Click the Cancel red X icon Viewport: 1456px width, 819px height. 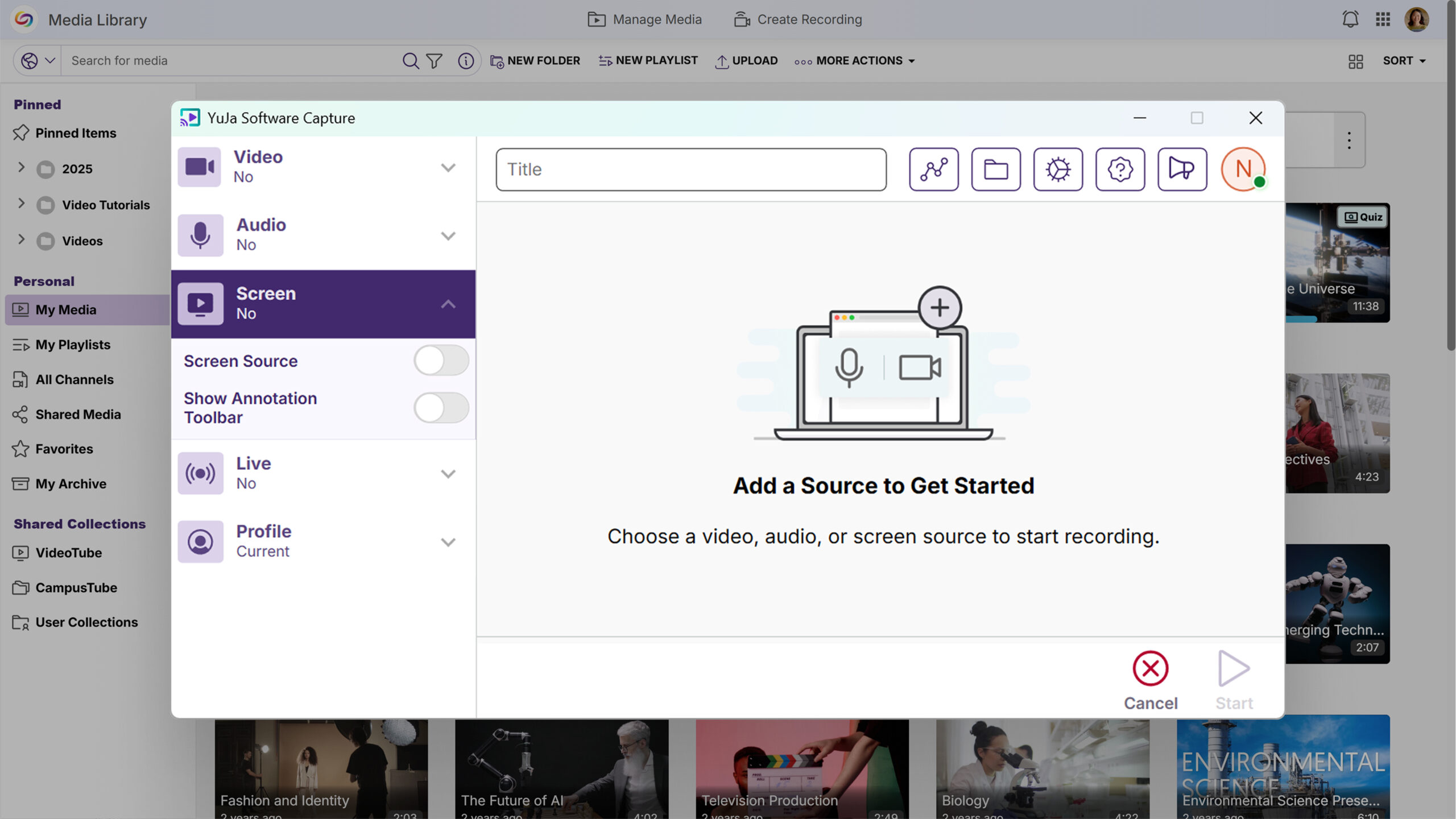(1150, 668)
